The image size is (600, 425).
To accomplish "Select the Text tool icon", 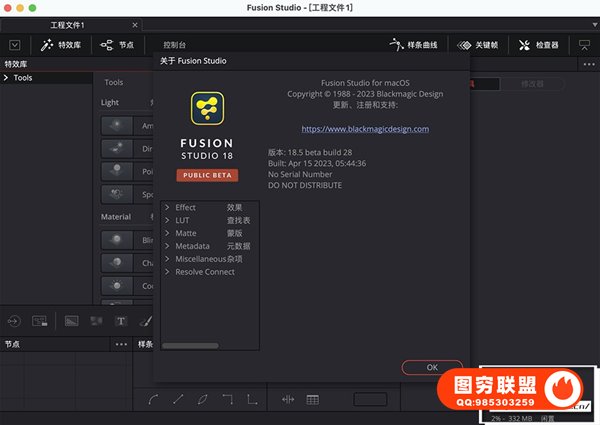I will pos(121,321).
